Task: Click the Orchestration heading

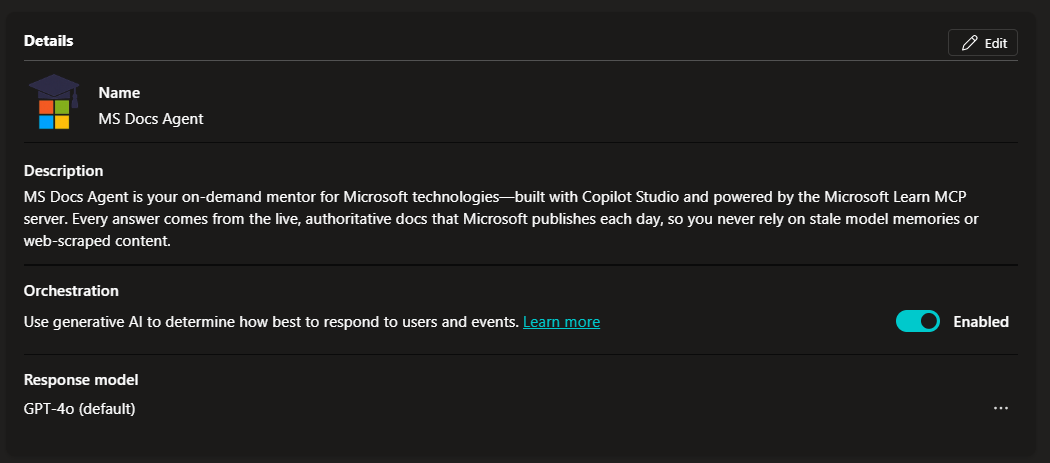Action: click(71, 291)
